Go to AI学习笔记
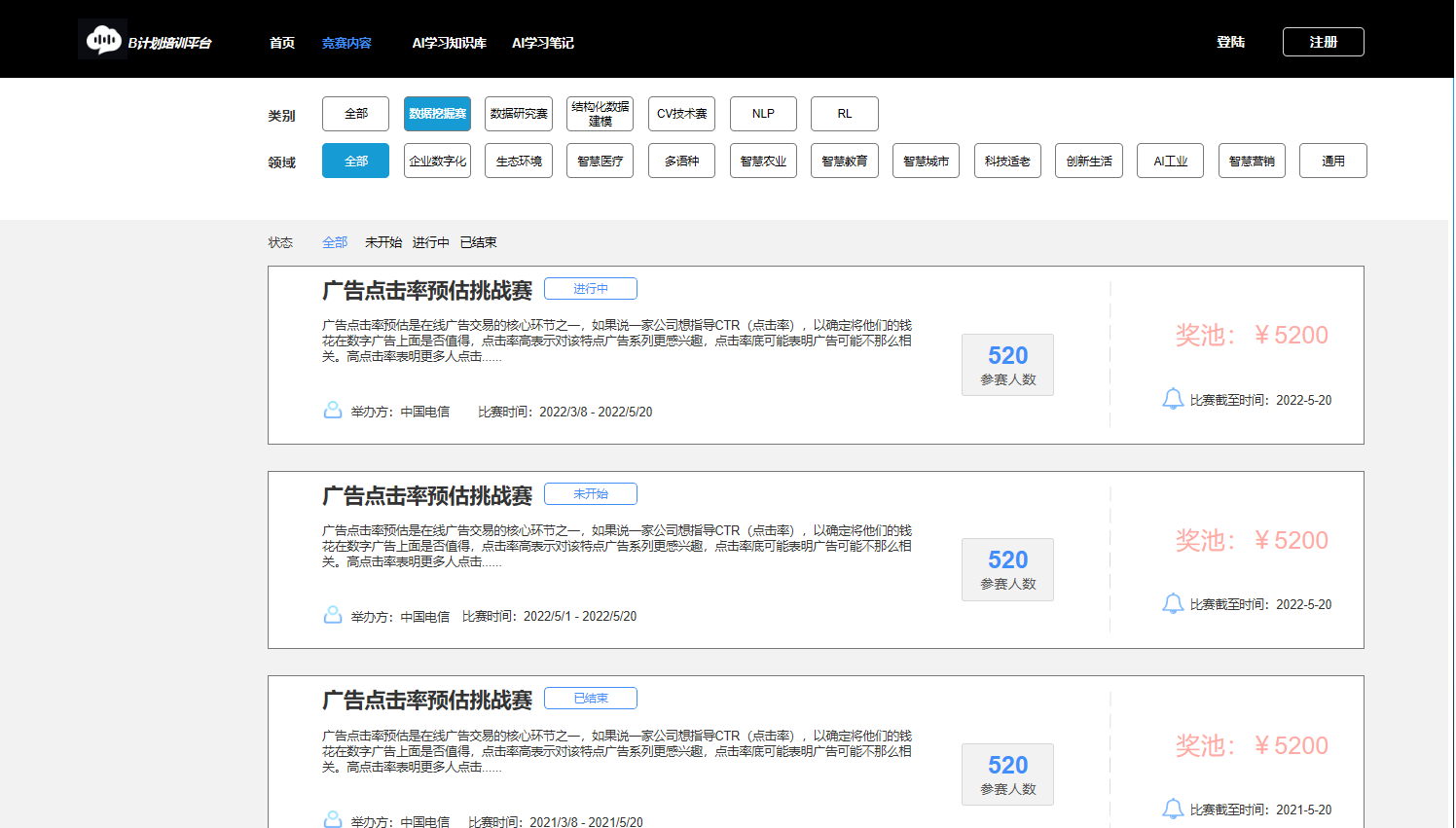Image resolution: width=1456 pixels, height=828 pixels. pos(543,43)
